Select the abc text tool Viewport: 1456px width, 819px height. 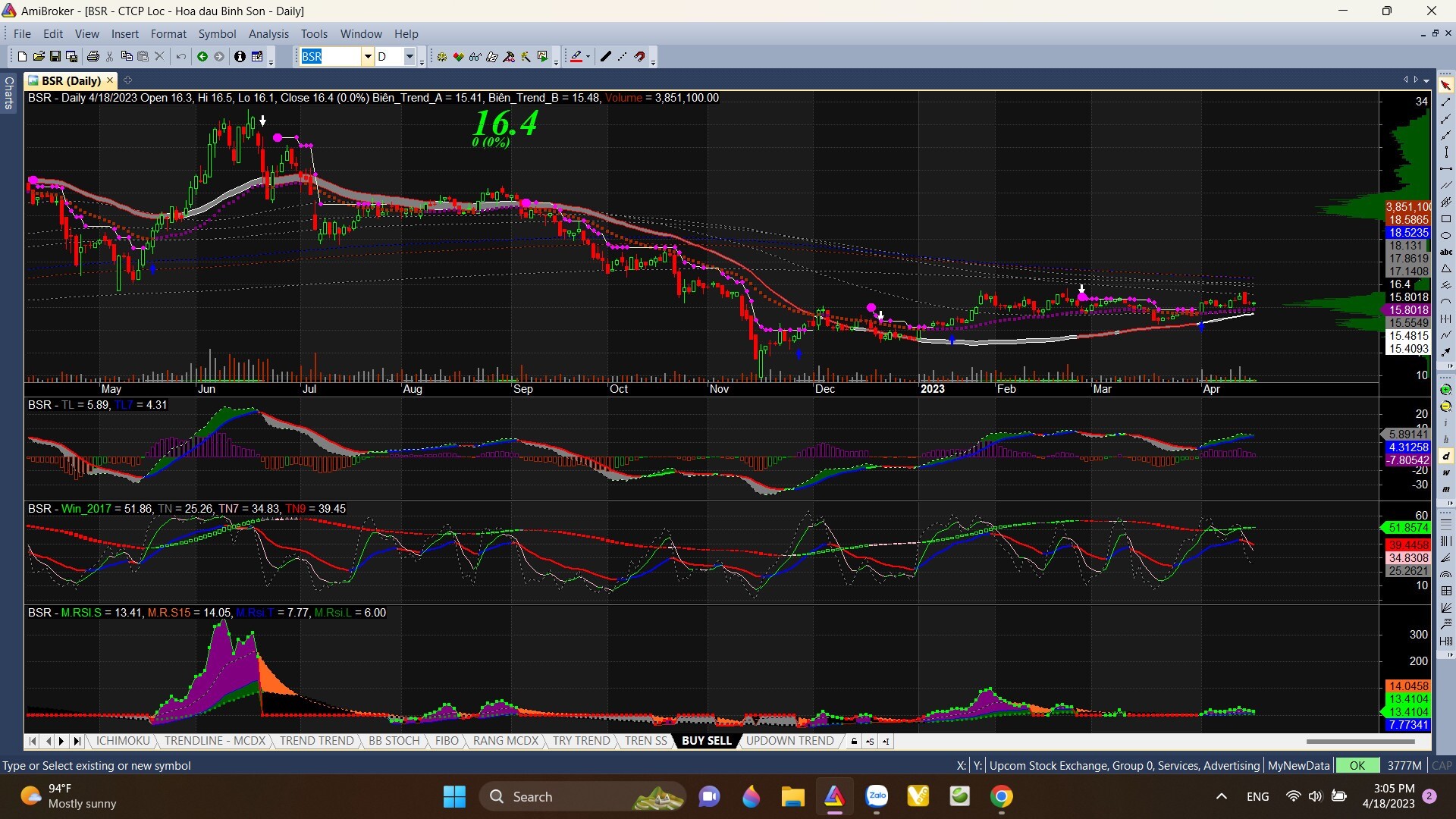pos(1446,253)
